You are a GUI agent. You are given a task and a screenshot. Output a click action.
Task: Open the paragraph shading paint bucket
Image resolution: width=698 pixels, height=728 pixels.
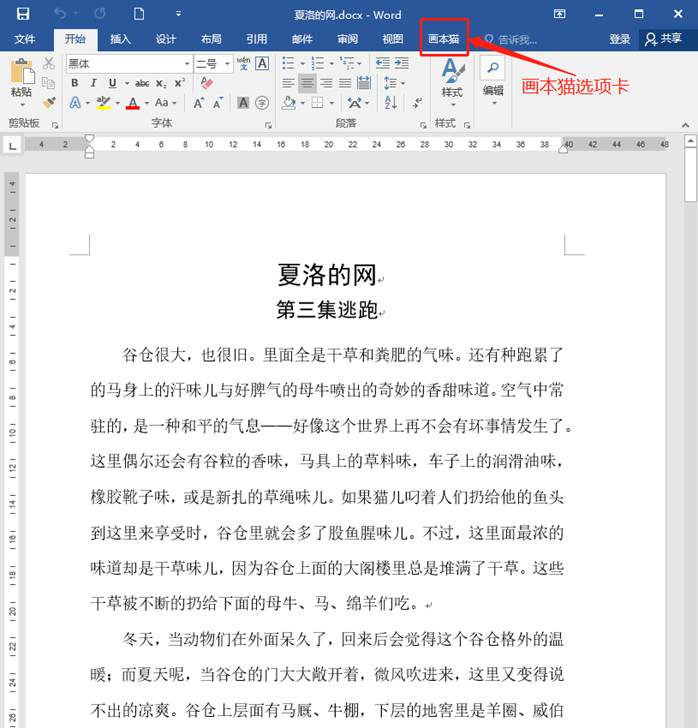[288, 103]
